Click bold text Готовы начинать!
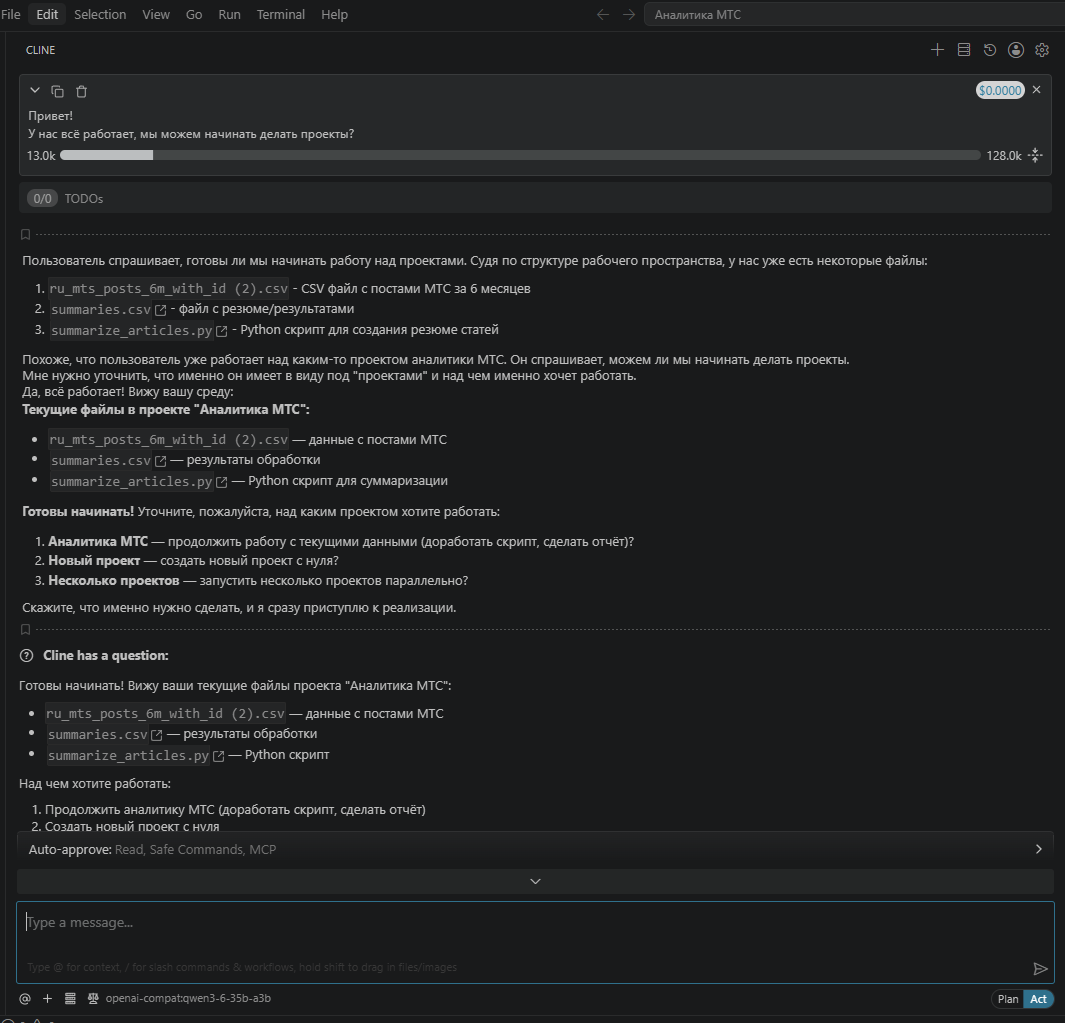 pos(77,512)
